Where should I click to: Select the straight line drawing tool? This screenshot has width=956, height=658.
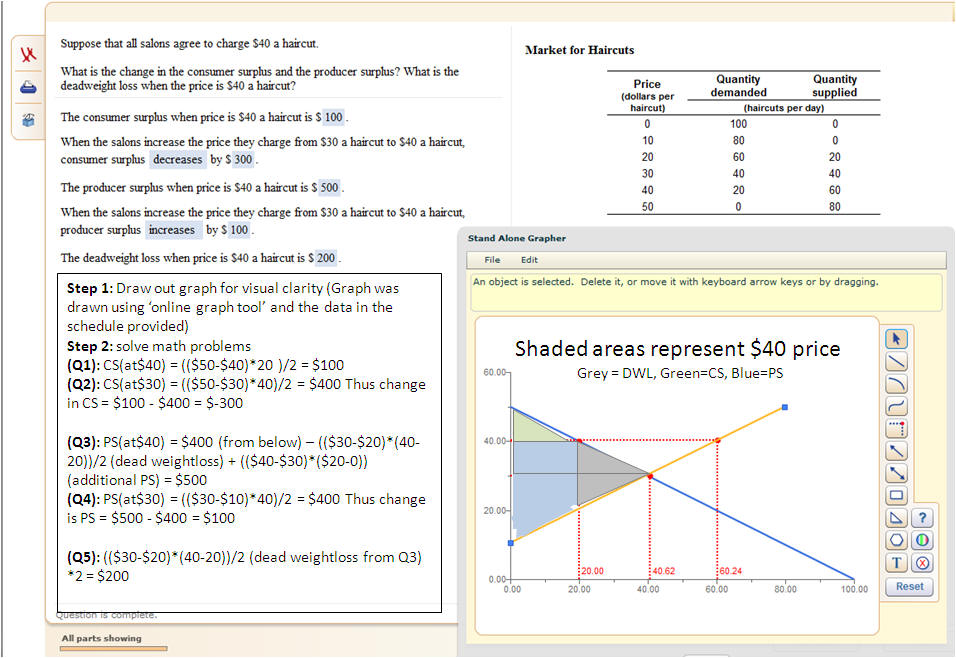click(897, 361)
